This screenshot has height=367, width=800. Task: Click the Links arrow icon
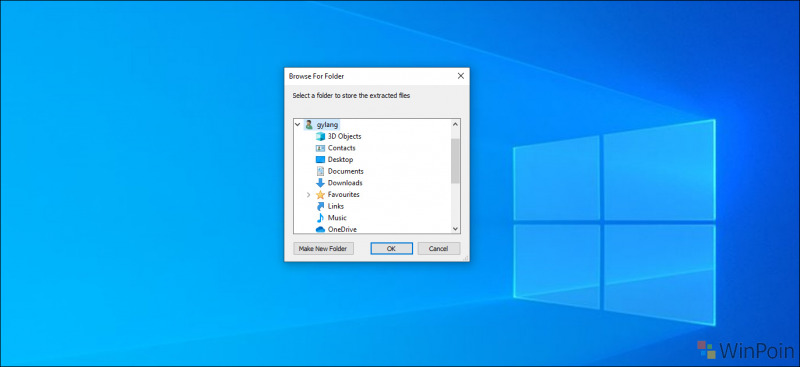point(320,206)
